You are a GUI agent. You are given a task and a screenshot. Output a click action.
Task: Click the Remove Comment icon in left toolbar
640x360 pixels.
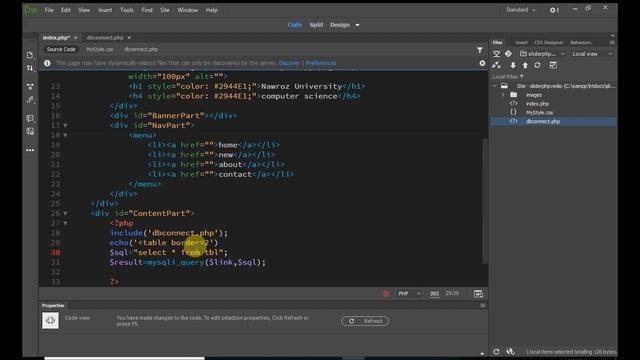[30, 131]
